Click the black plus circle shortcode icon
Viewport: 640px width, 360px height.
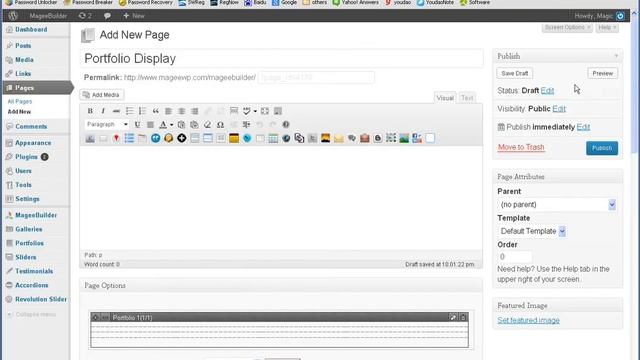pos(182,138)
